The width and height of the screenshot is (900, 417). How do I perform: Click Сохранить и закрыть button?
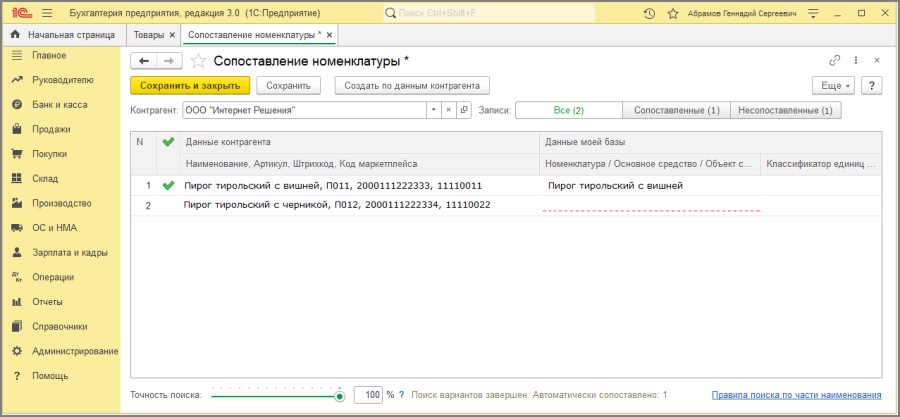click(x=190, y=85)
